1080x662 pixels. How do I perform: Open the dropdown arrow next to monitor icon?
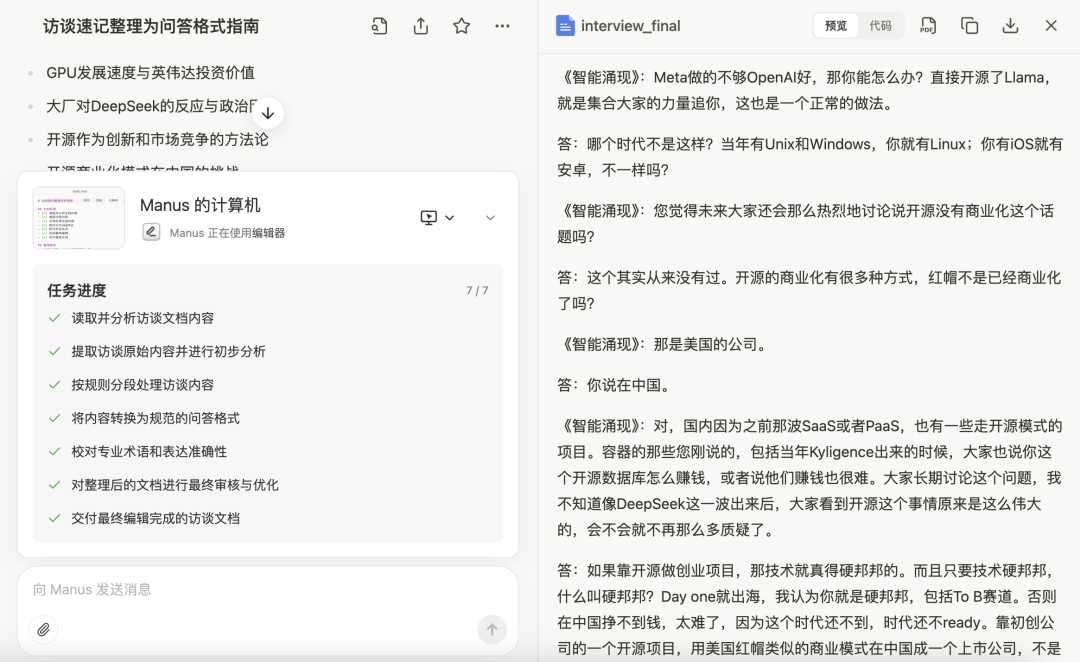click(x=450, y=218)
